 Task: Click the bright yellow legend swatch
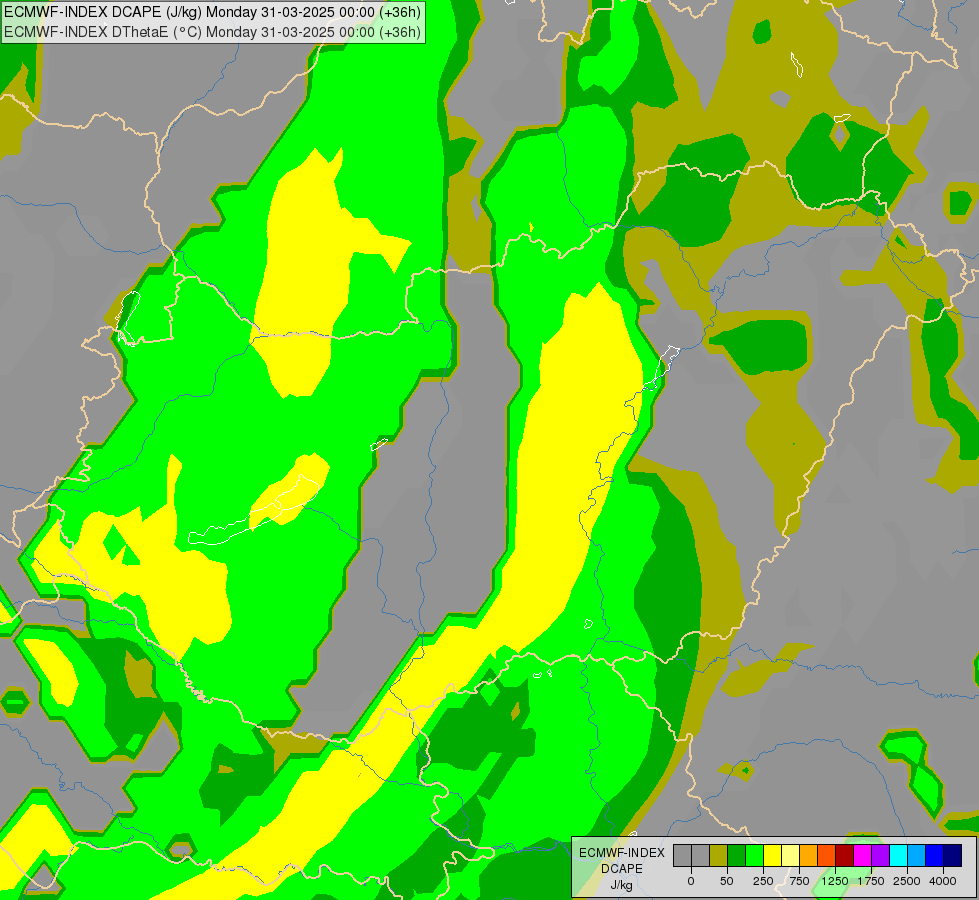[x=772, y=855]
